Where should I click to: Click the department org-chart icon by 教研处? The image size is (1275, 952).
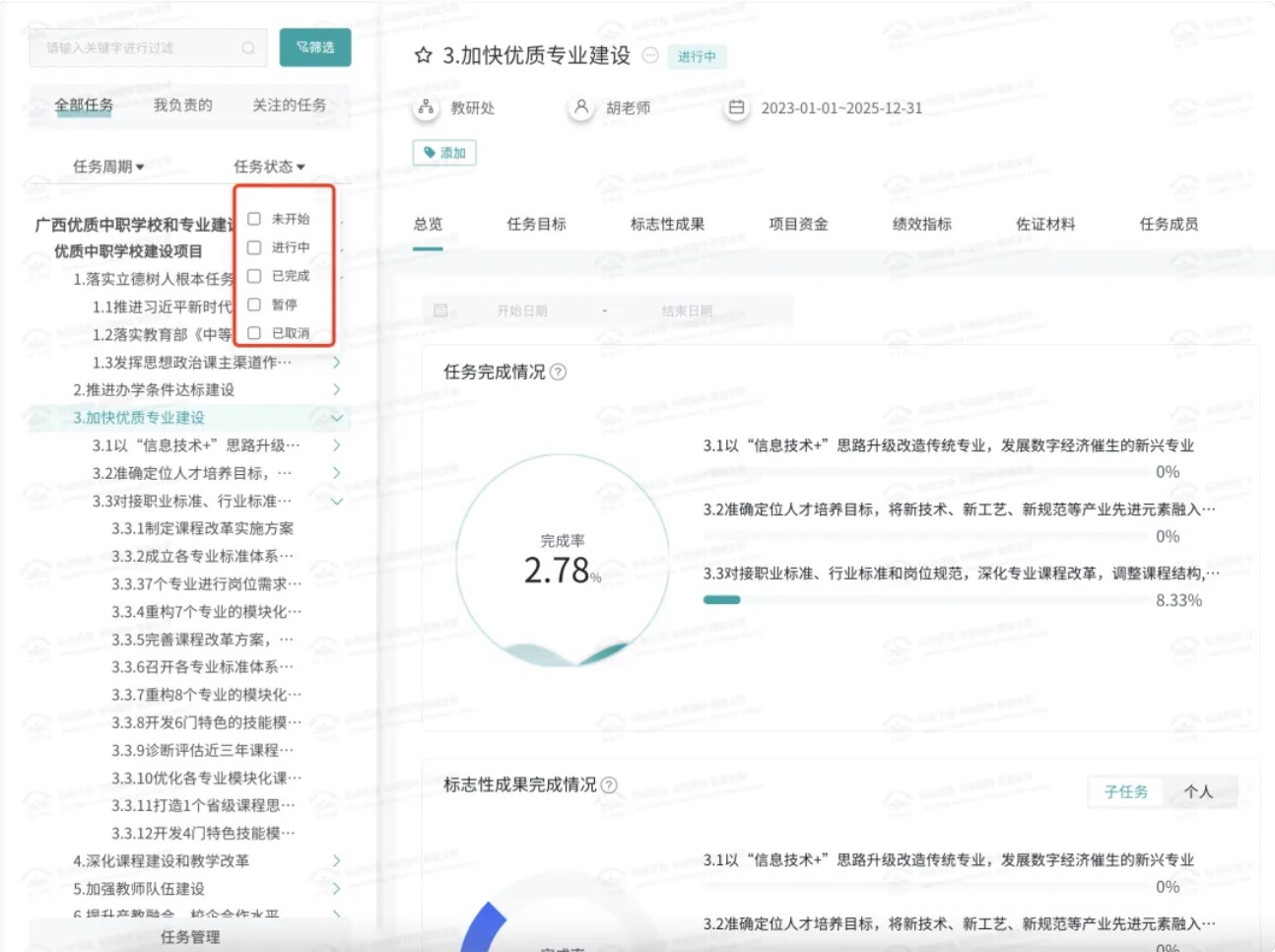click(426, 107)
